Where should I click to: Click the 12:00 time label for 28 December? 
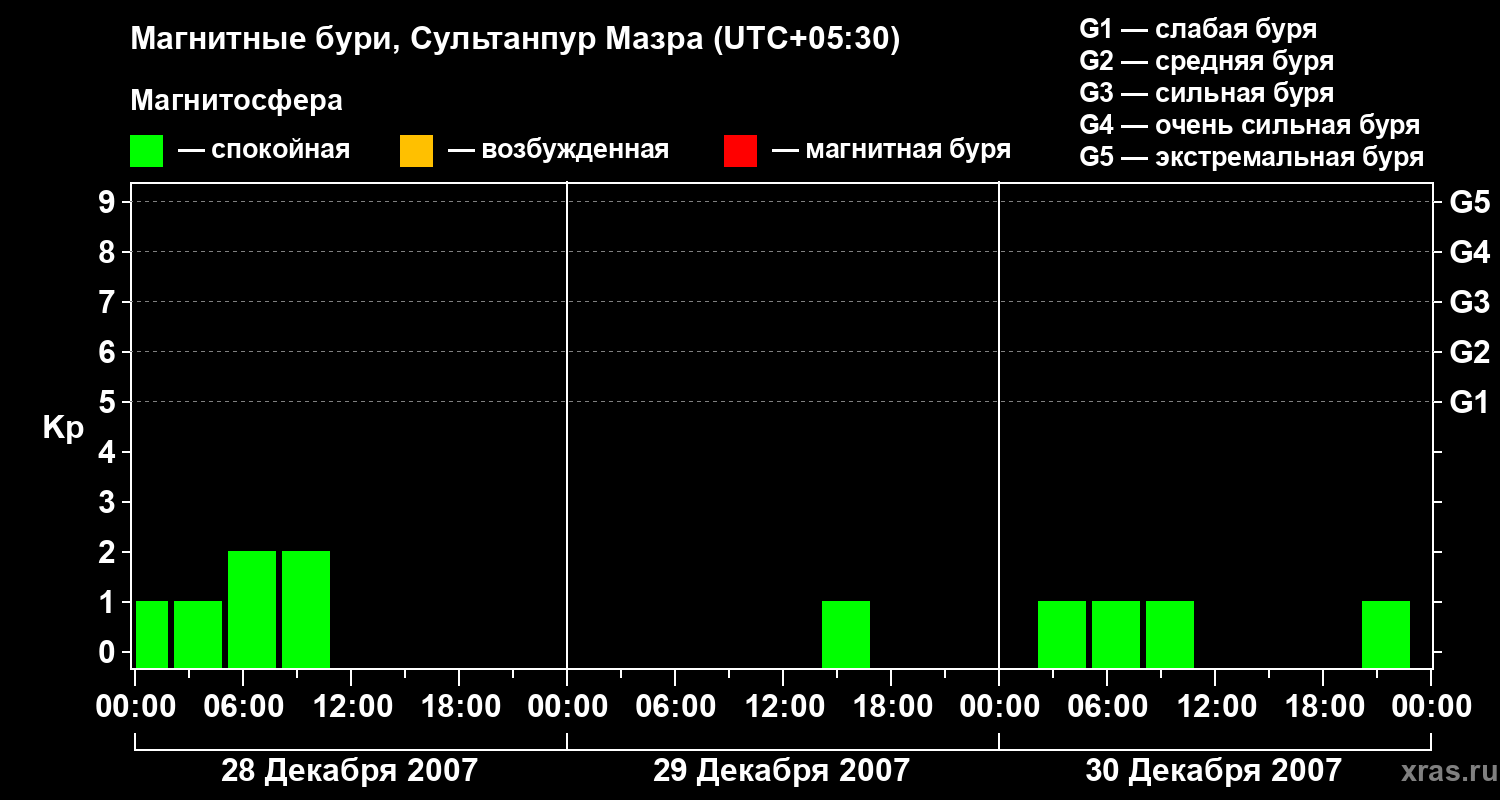tap(351, 707)
